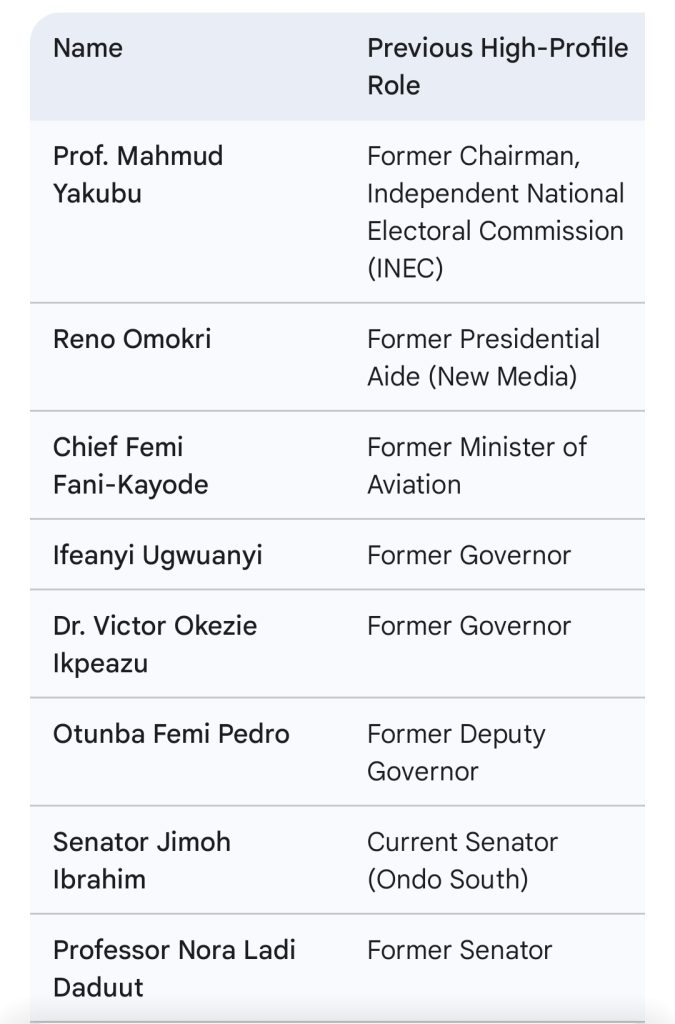
Task: Click the Former Presidential Aide text
Action: click(483, 339)
